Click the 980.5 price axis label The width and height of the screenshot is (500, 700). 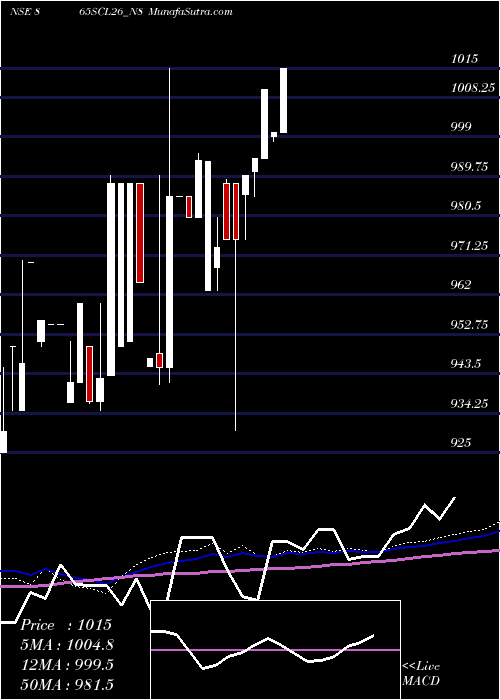pyautogui.click(x=466, y=206)
